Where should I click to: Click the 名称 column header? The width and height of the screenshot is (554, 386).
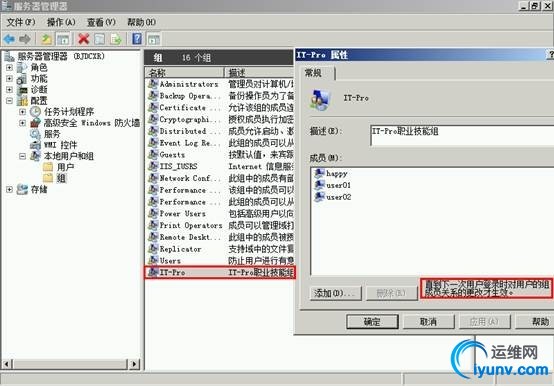pos(184,73)
